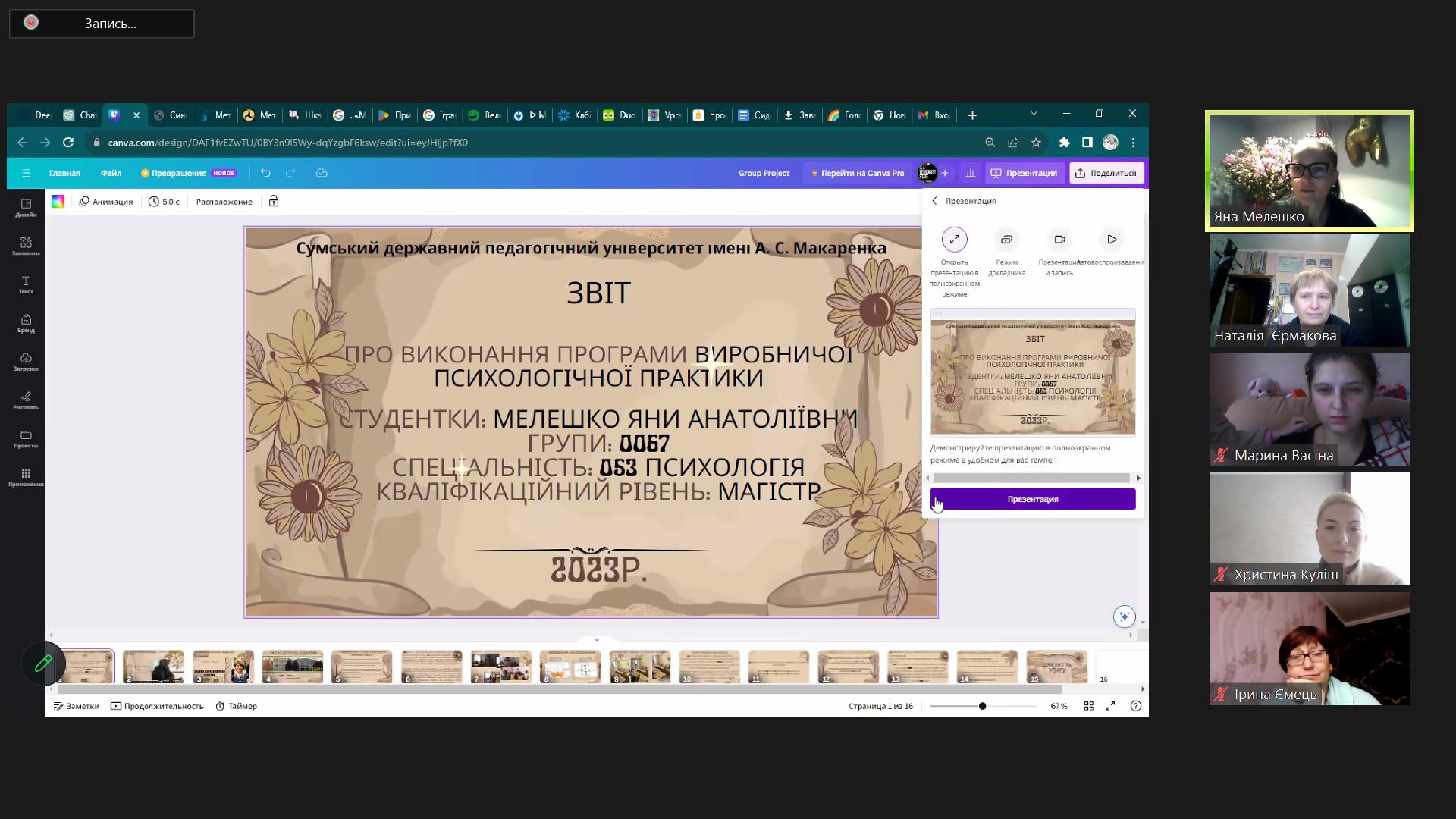The height and width of the screenshot is (819, 1456).
Task: Check cloud save status icon
Action: point(322,173)
